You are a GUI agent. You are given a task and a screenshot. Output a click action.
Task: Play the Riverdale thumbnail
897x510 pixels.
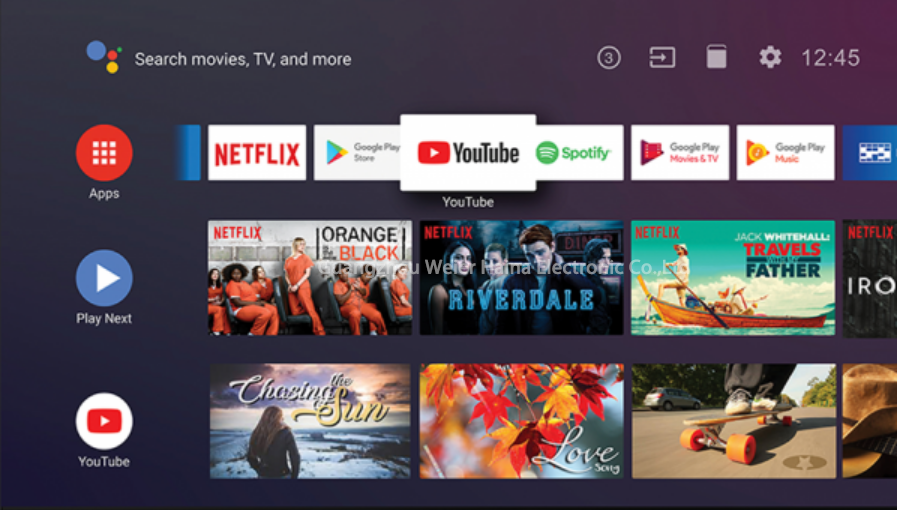pos(522,278)
